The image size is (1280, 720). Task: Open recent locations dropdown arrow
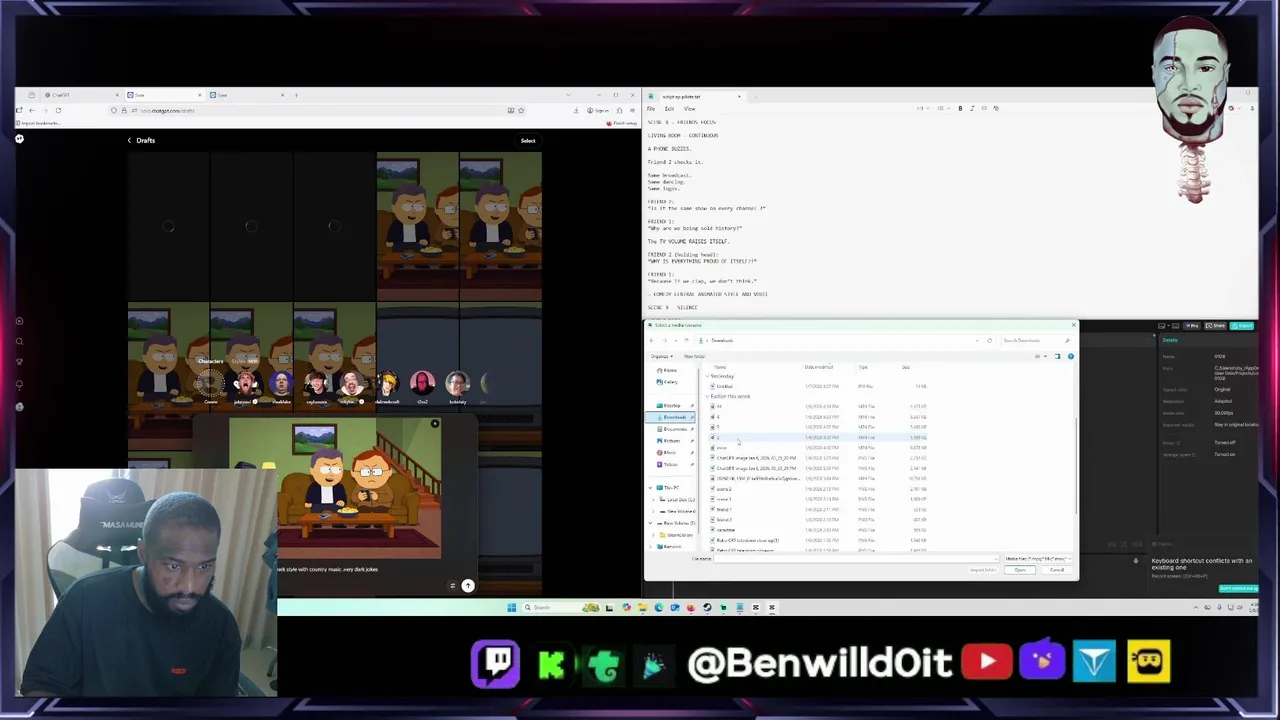pyautogui.click(x=676, y=340)
